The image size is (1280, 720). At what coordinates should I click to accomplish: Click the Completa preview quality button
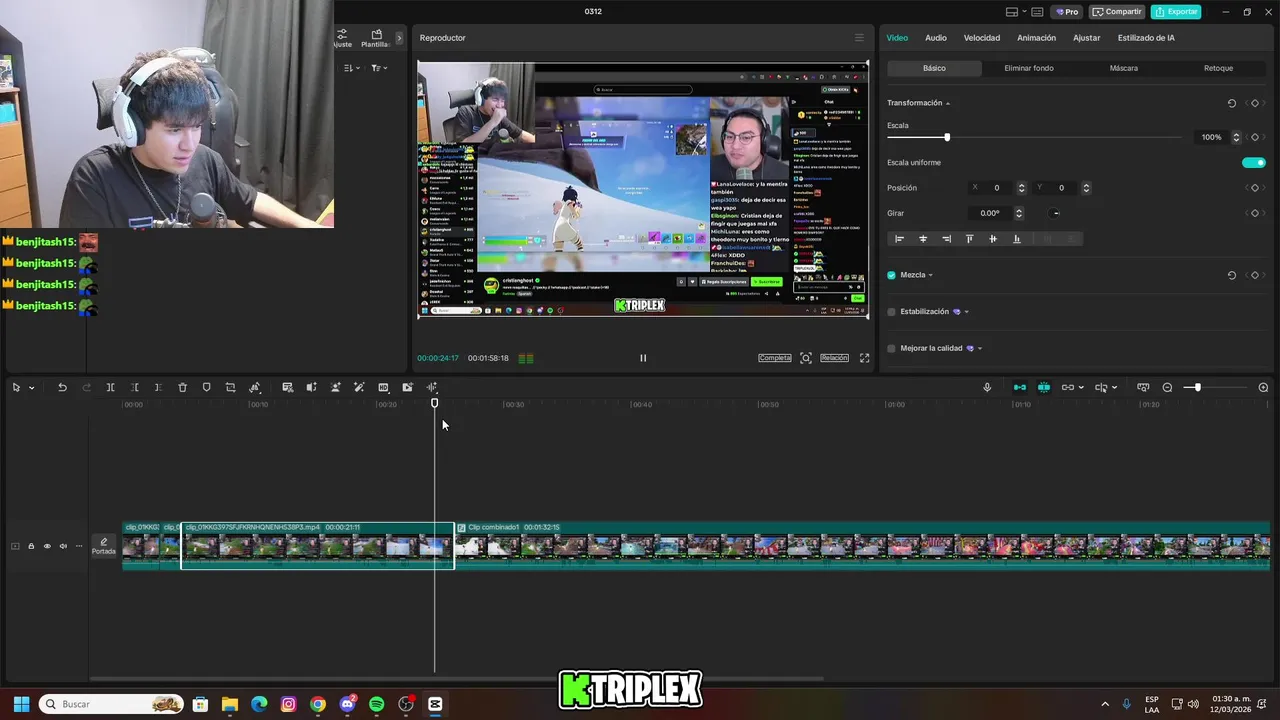(x=775, y=358)
